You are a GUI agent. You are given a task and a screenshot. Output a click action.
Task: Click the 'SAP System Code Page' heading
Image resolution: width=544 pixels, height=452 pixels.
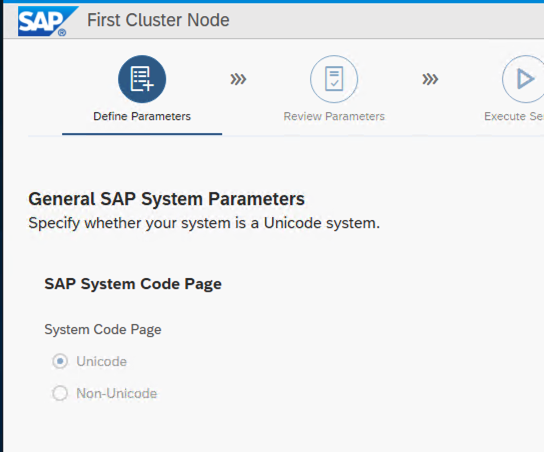tap(133, 284)
